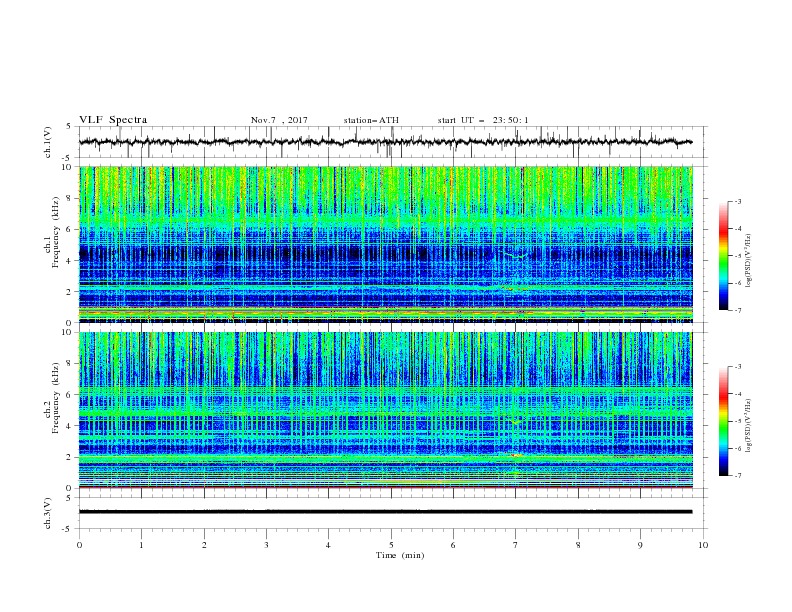The height and width of the screenshot is (612, 792).
Task: Click the "3" tick label on time axis
Action: (266, 545)
